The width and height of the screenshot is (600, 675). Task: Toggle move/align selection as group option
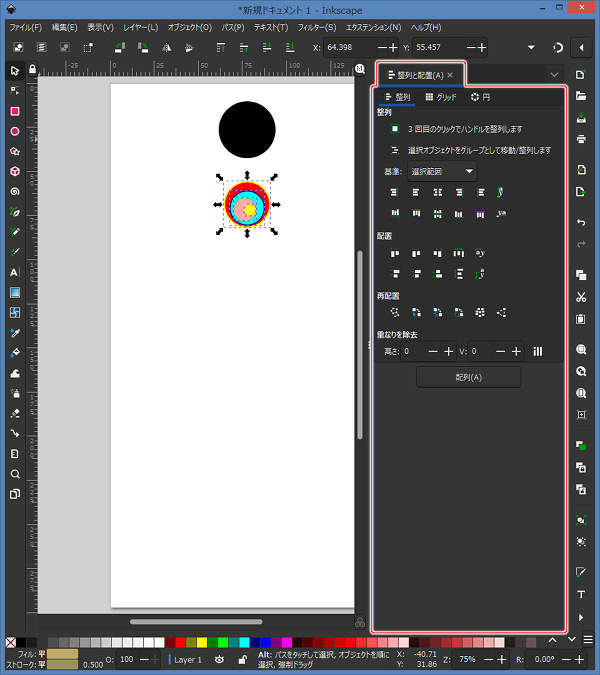[395, 150]
